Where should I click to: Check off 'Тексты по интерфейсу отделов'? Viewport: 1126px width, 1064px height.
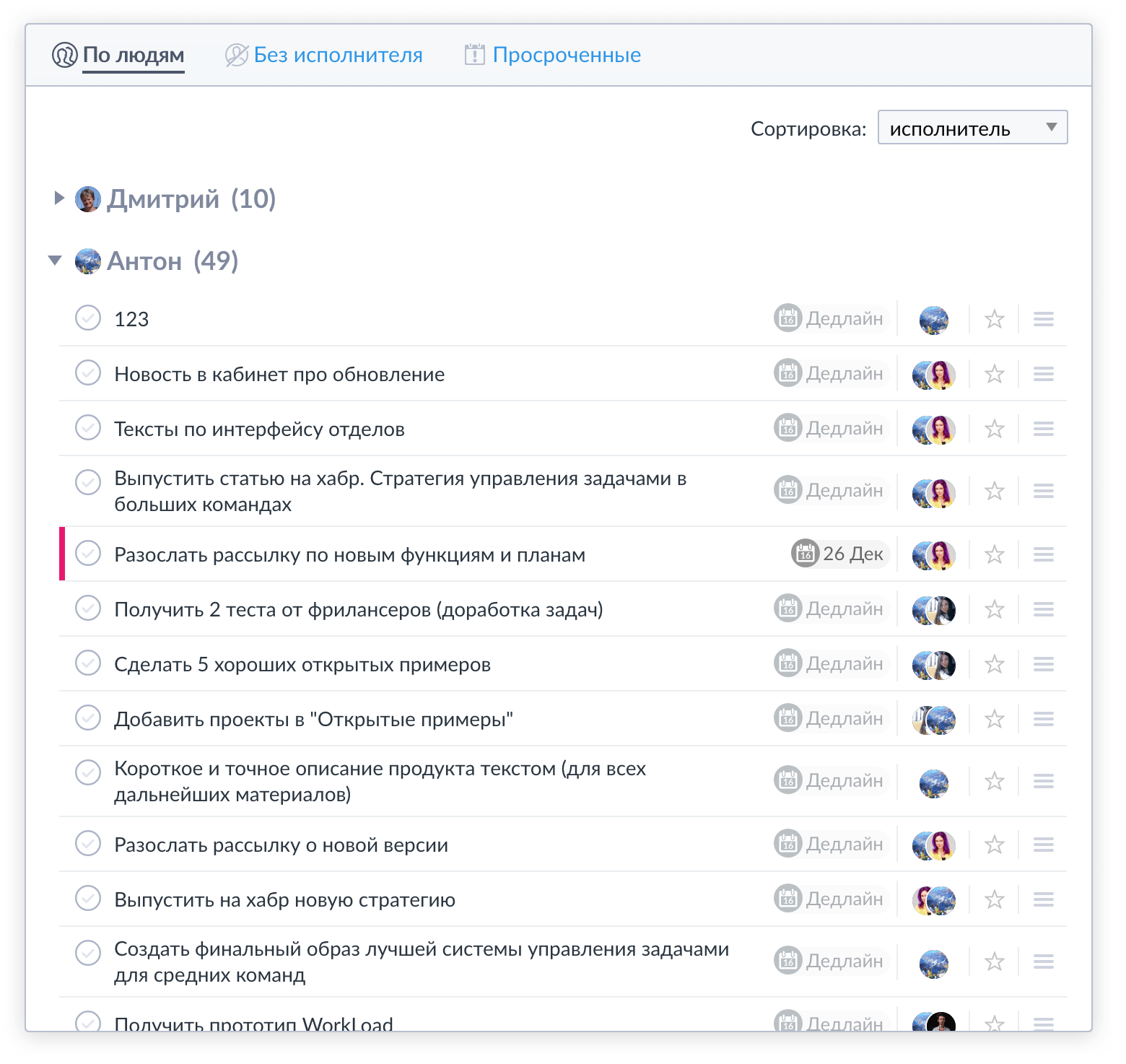[x=88, y=427]
